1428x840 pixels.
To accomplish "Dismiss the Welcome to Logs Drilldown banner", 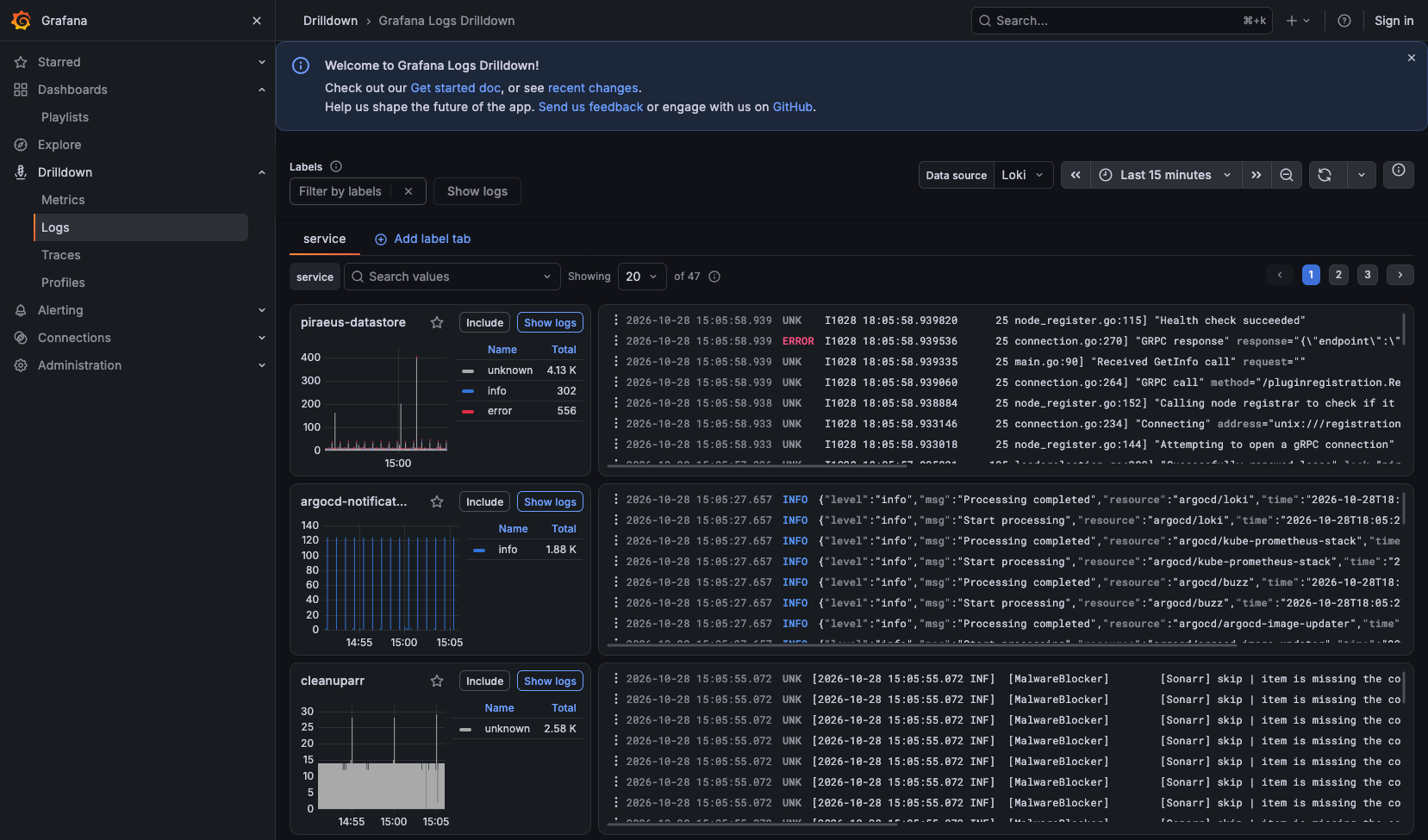I will click(x=1412, y=58).
